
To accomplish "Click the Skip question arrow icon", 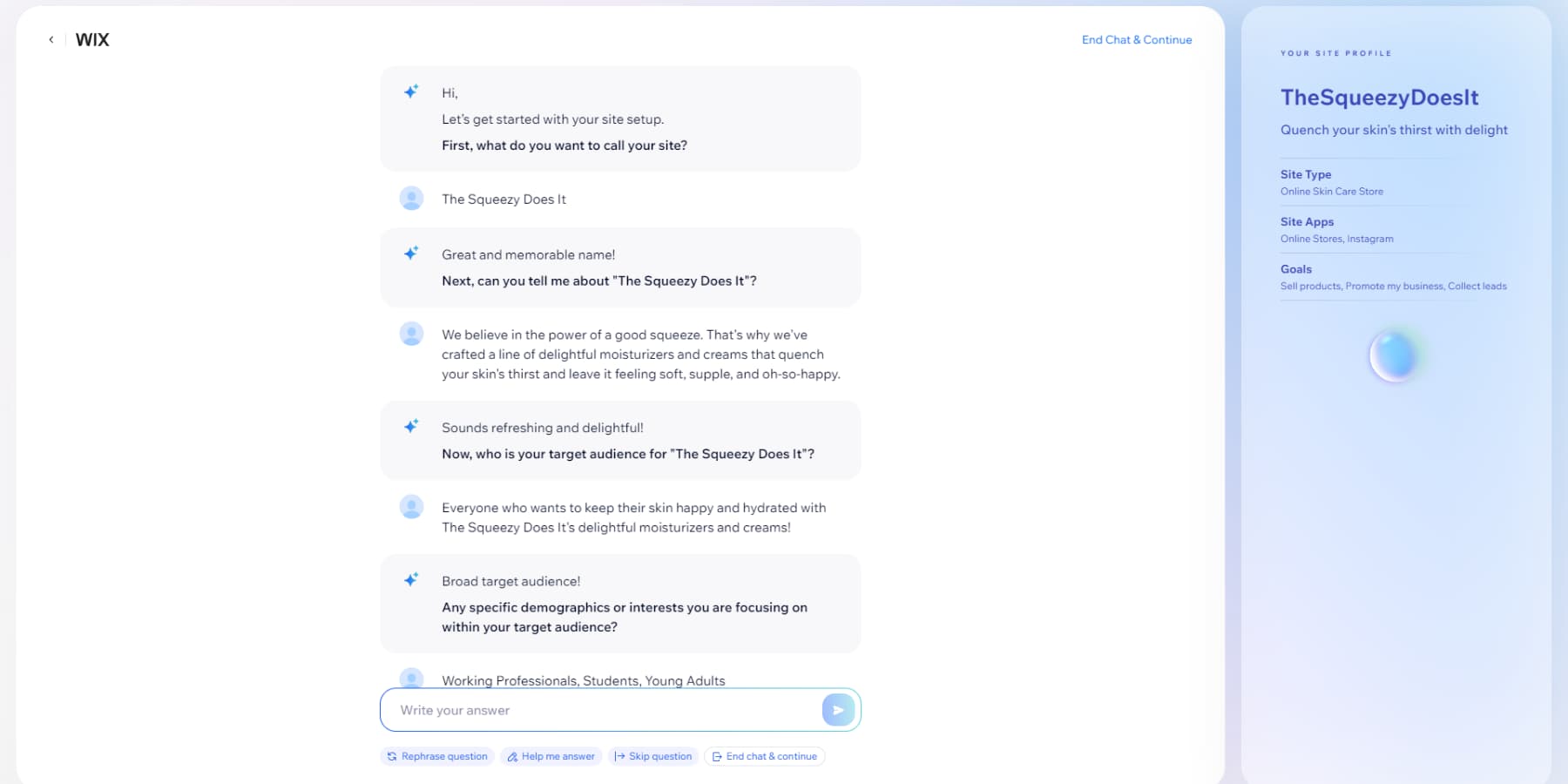I will pos(620,756).
